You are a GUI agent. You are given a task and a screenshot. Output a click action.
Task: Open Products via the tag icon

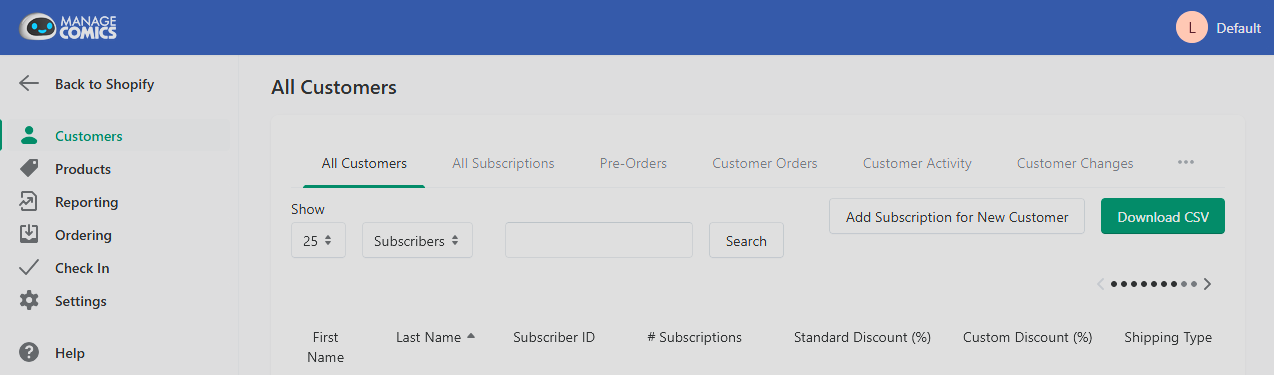click(x=29, y=169)
